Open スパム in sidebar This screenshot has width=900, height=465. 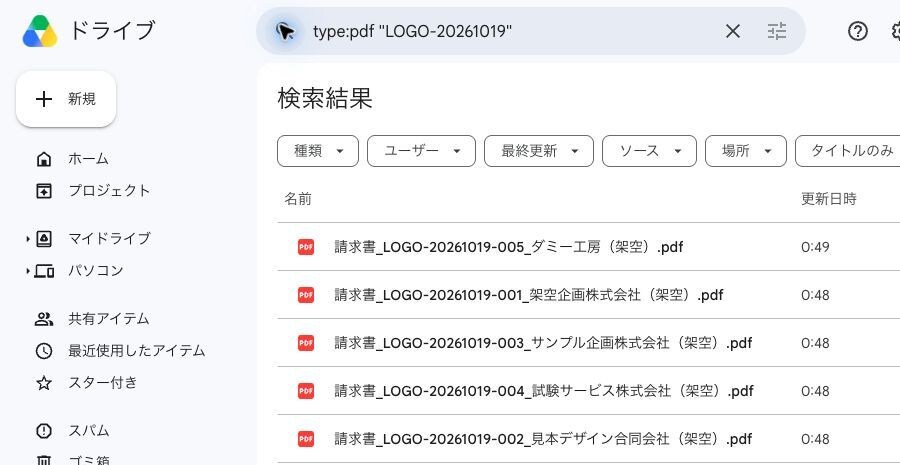(x=88, y=431)
